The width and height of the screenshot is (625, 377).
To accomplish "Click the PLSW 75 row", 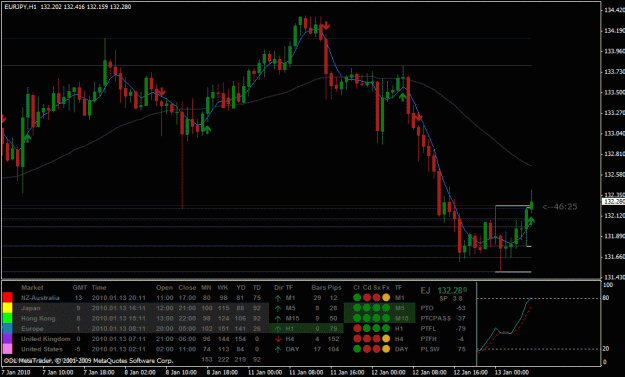I will point(443,349).
